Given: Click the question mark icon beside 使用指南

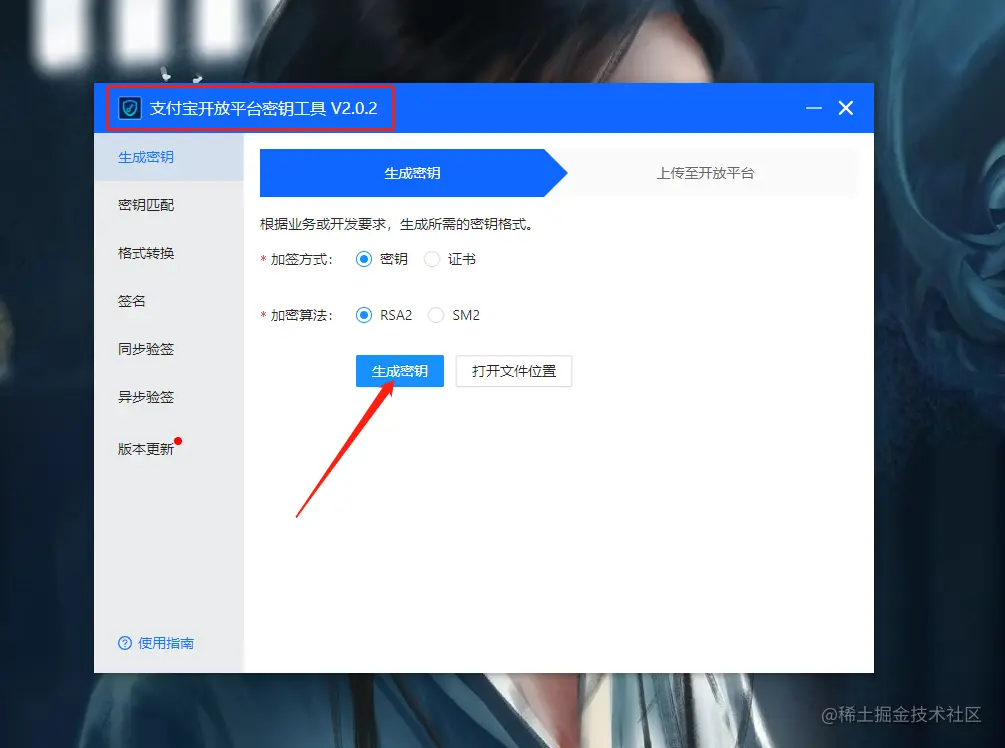Looking at the screenshot, I should pyautogui.click(x=125, y=643).
